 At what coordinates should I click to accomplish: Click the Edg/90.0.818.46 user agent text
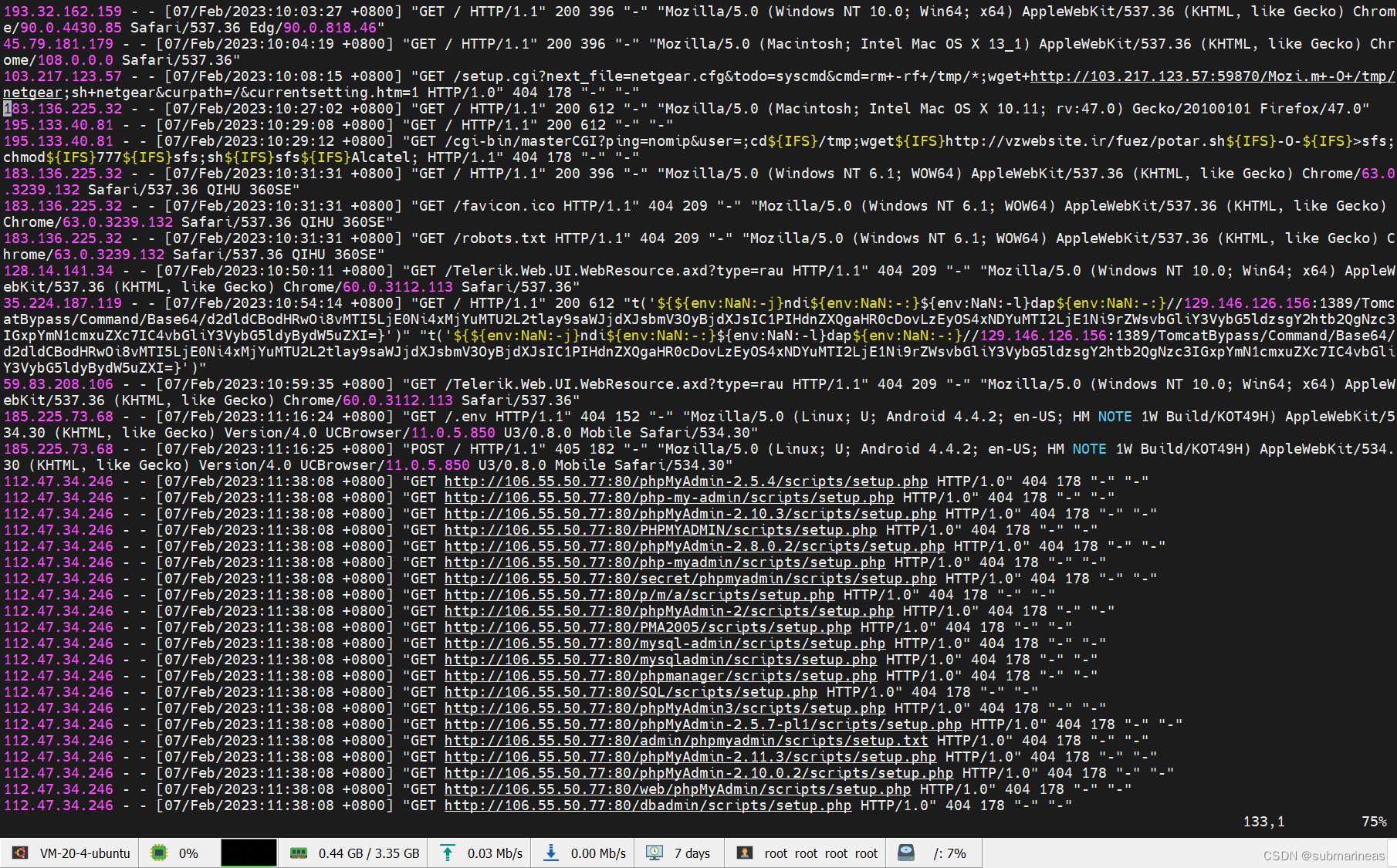313,28
